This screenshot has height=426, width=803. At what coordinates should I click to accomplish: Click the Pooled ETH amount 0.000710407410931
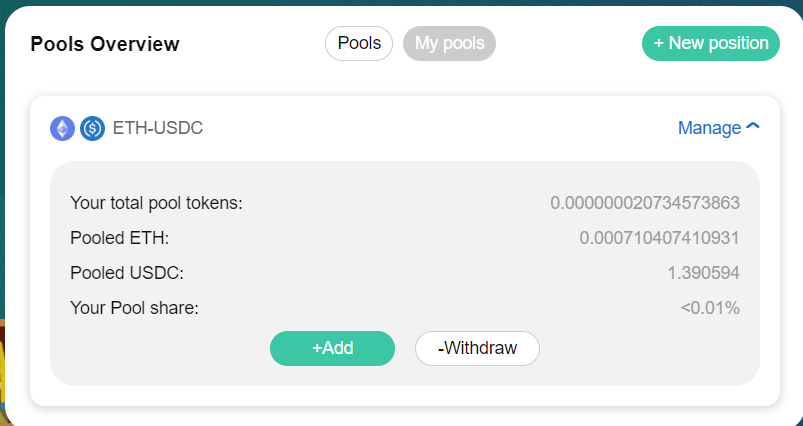(x=660, y=238)
